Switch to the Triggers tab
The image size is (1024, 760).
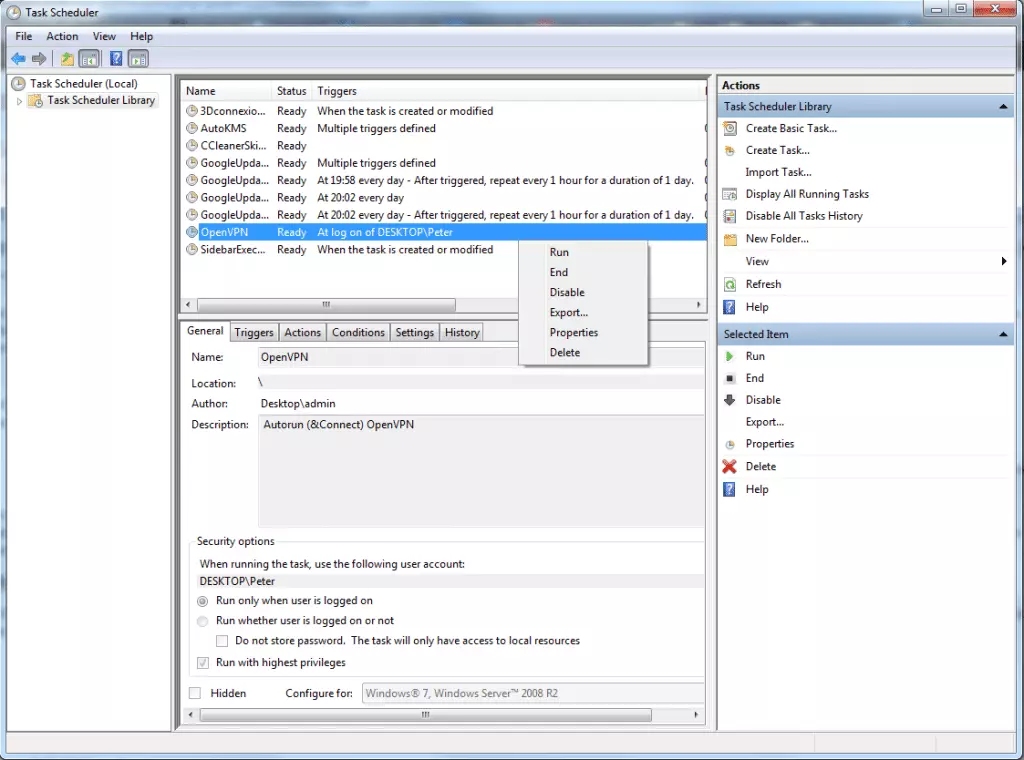click(x=253, y=331)
